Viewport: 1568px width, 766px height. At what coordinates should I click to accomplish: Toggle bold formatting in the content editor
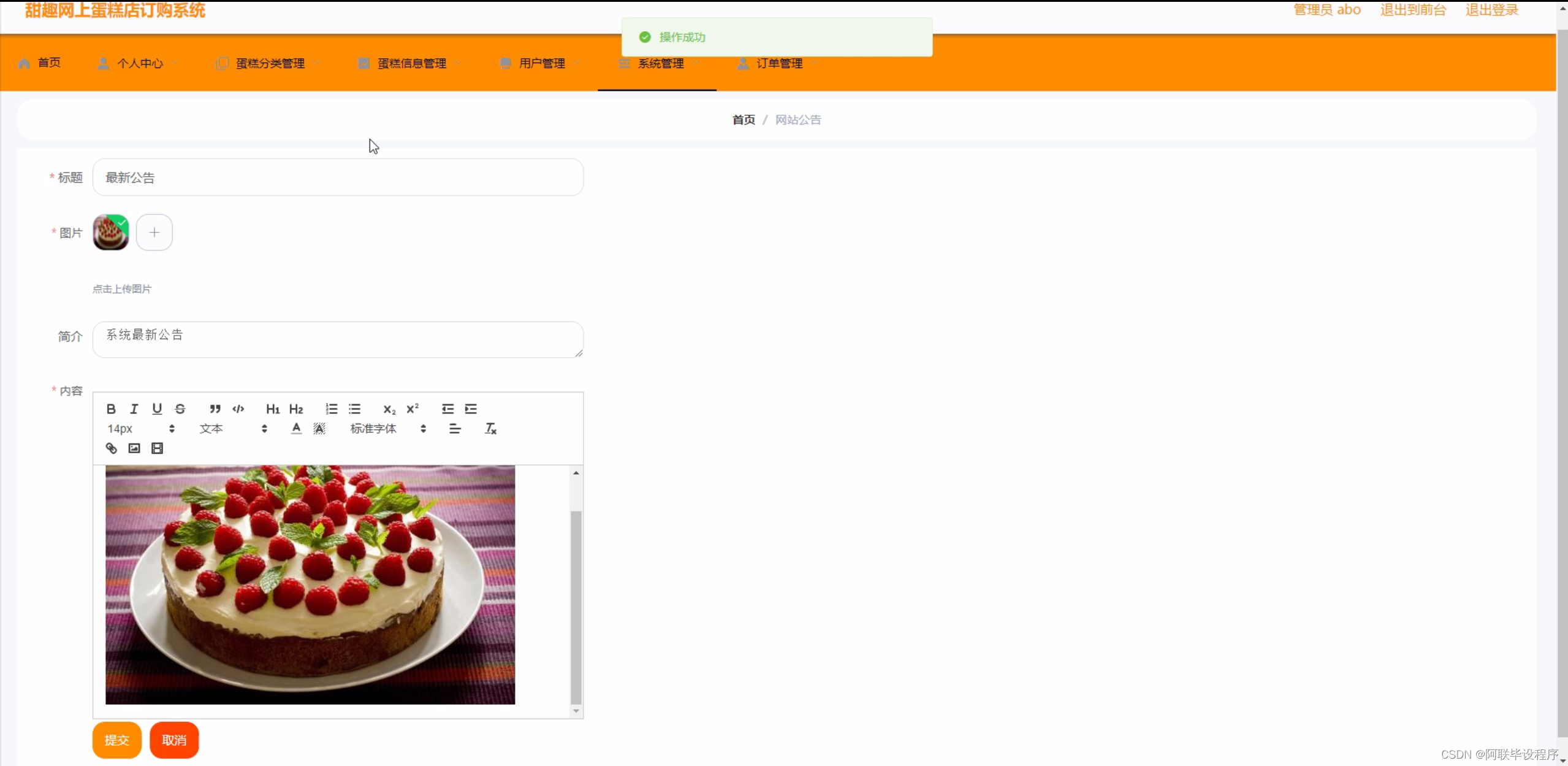click(x=111, y=408)
